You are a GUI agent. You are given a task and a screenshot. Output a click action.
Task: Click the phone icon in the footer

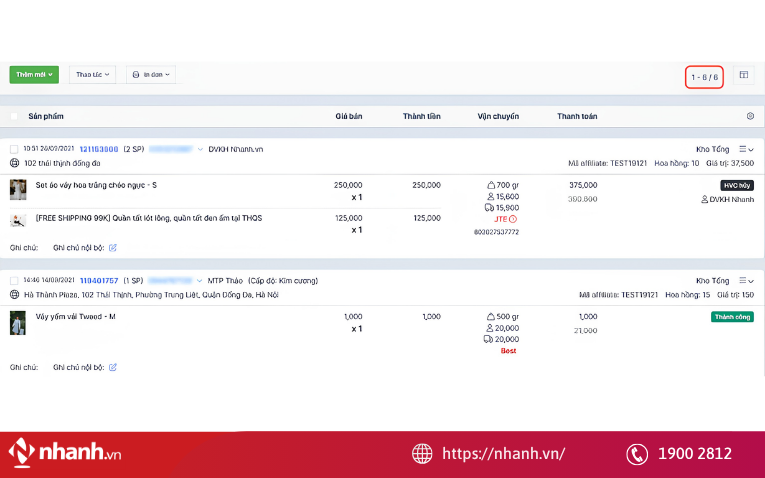point(637,454)
